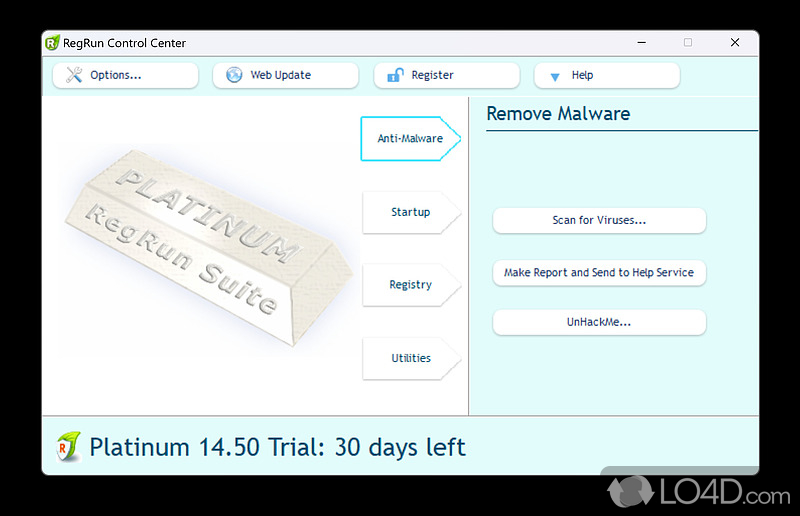Launch UnHackMe button
The width and height of the screenshot is (800, 516).
pyautogui.click(x=599, y=322)
